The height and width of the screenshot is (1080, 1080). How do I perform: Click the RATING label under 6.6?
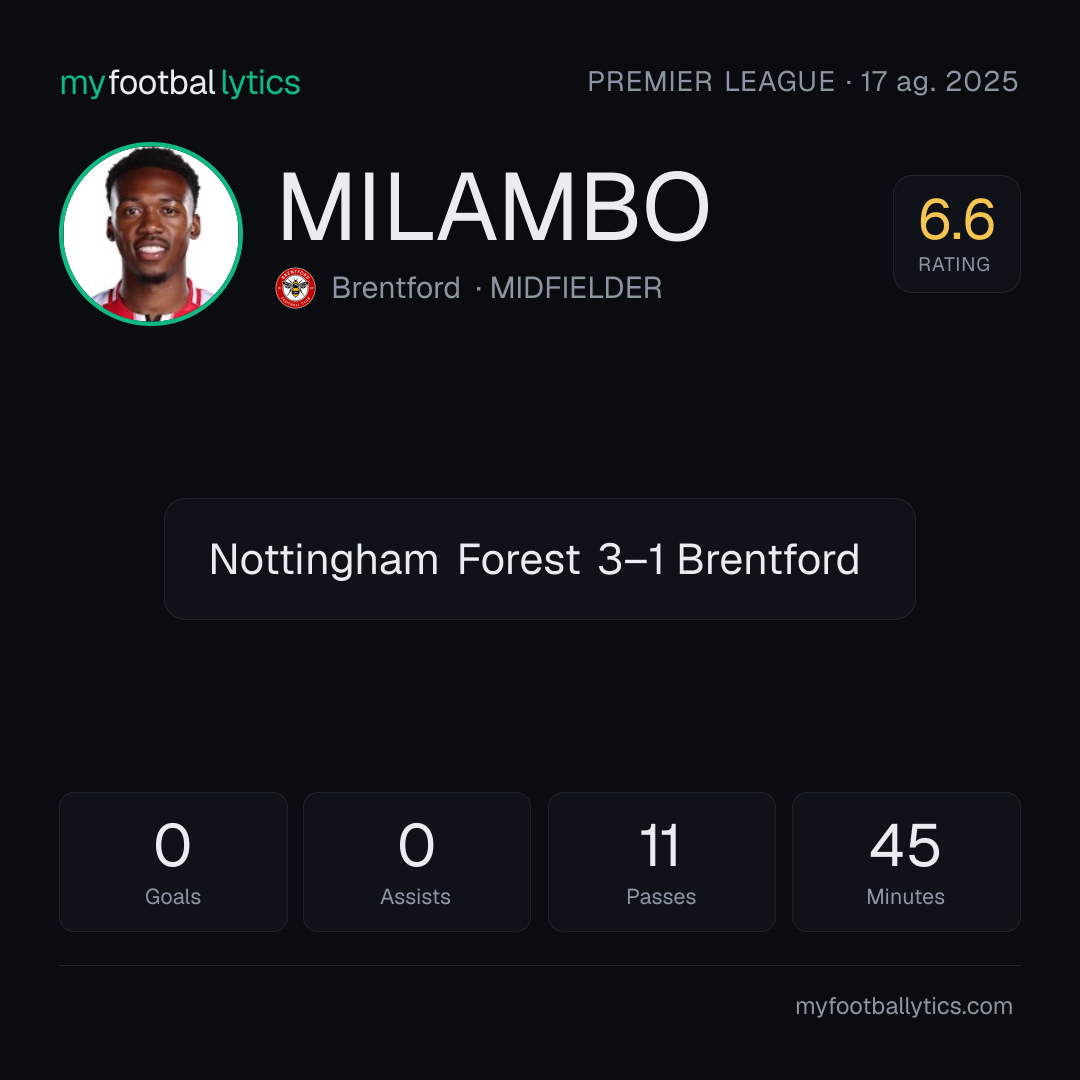click(x=954, y=264)
